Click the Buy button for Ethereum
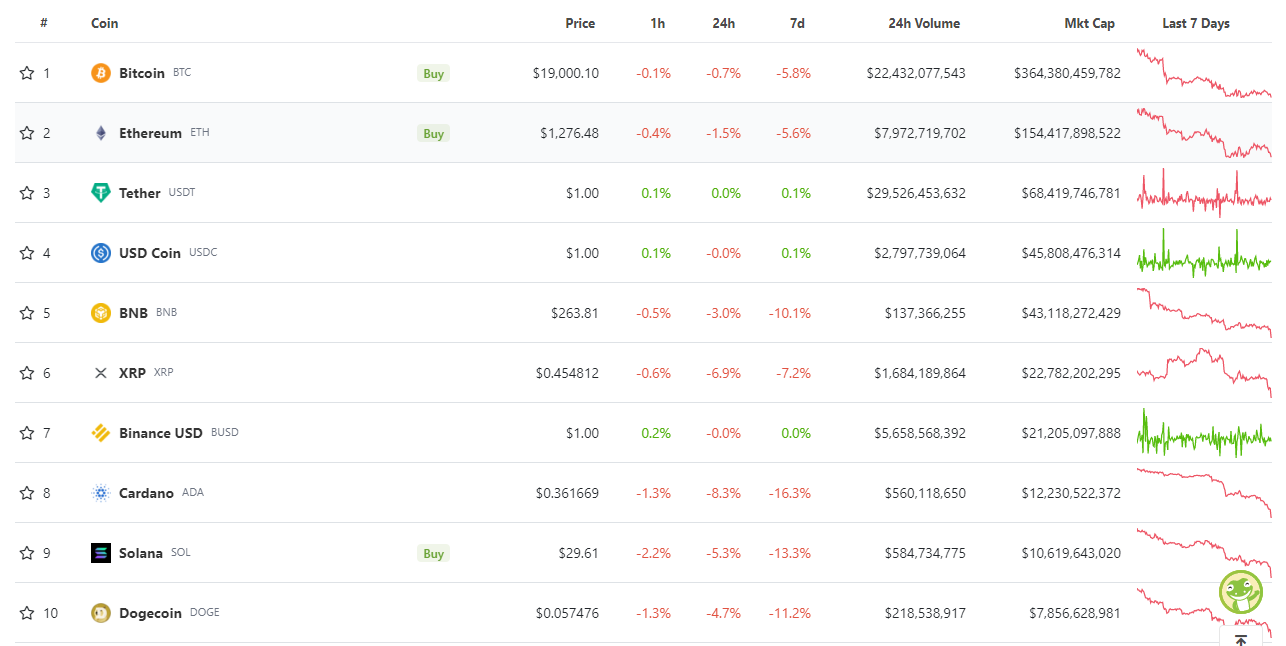This screenshot has height=646, width=1286. point(433,133)
